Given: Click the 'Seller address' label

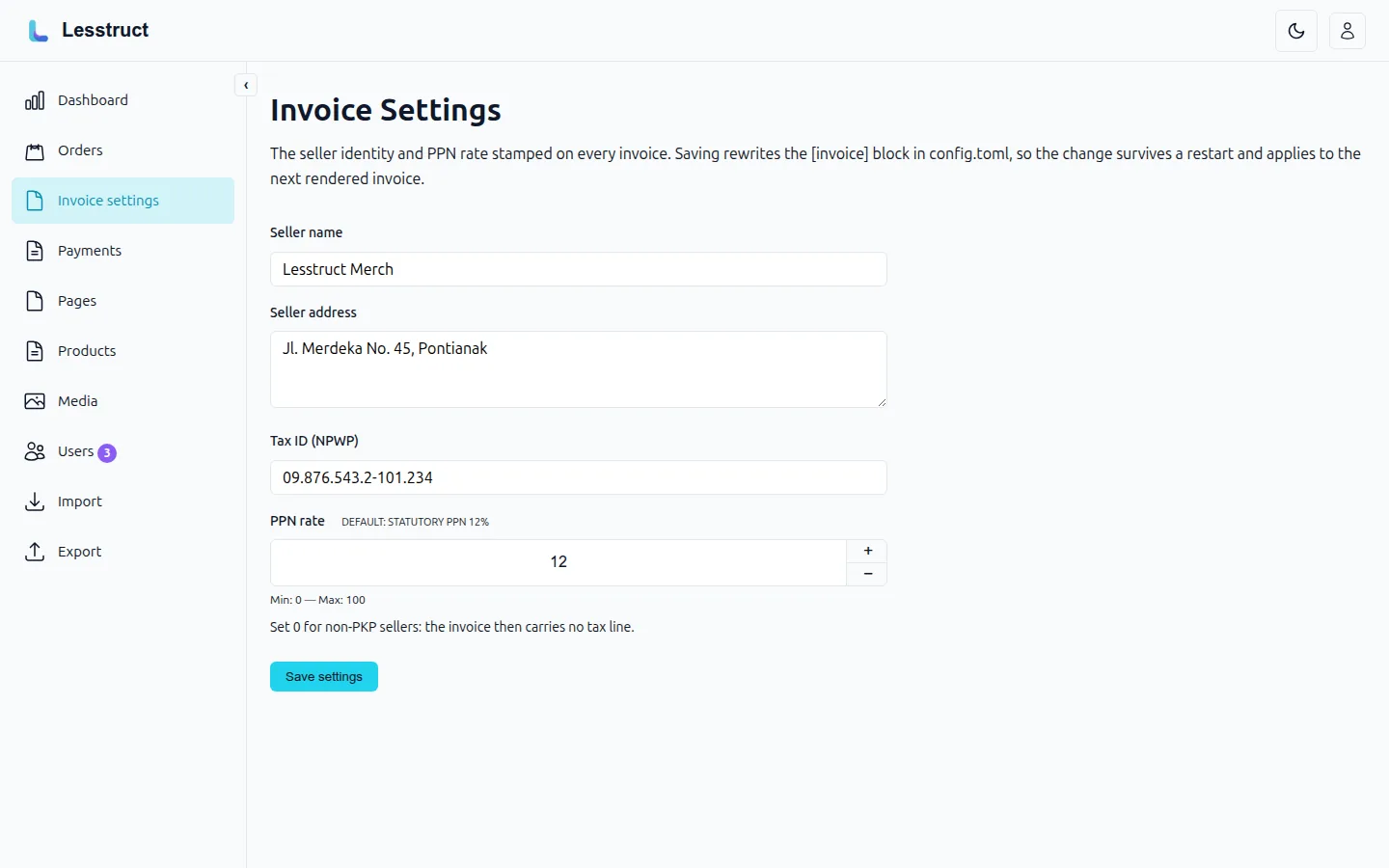Looking at the screenshot, I should coord(313,312).
